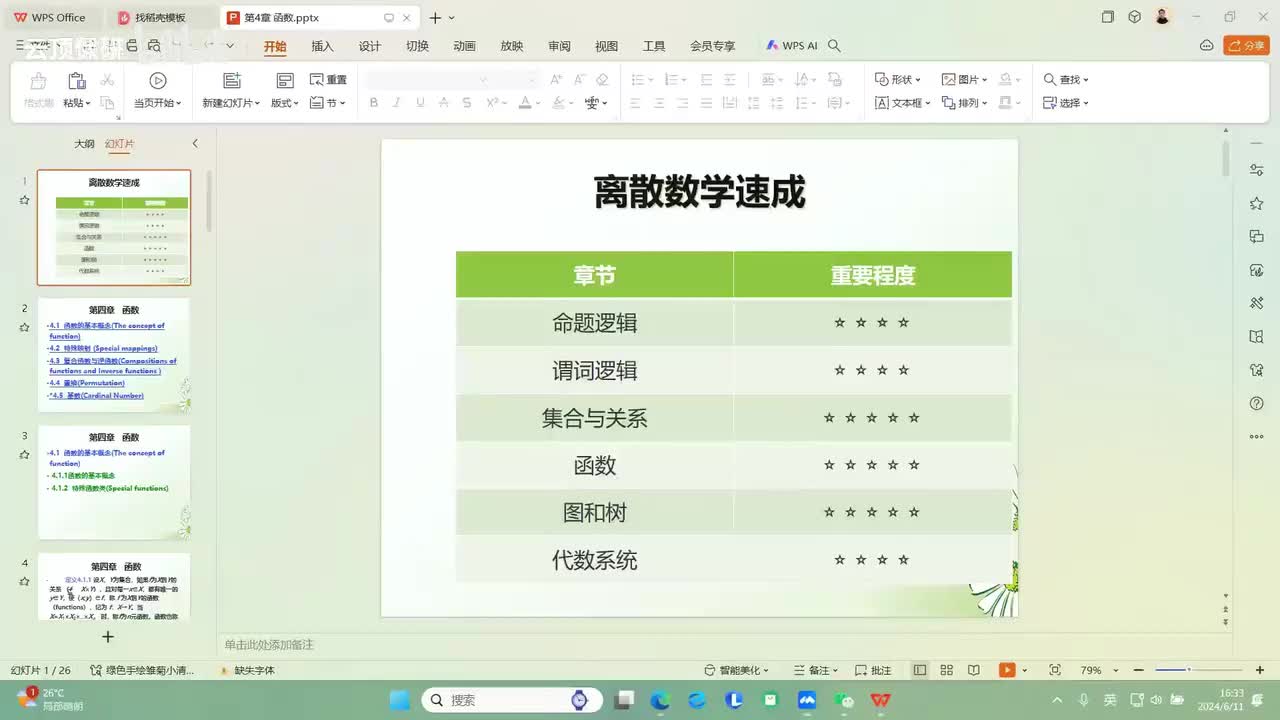Switch to normal view icon
This screenshot has width=1280, height=720.
point(920,670)
